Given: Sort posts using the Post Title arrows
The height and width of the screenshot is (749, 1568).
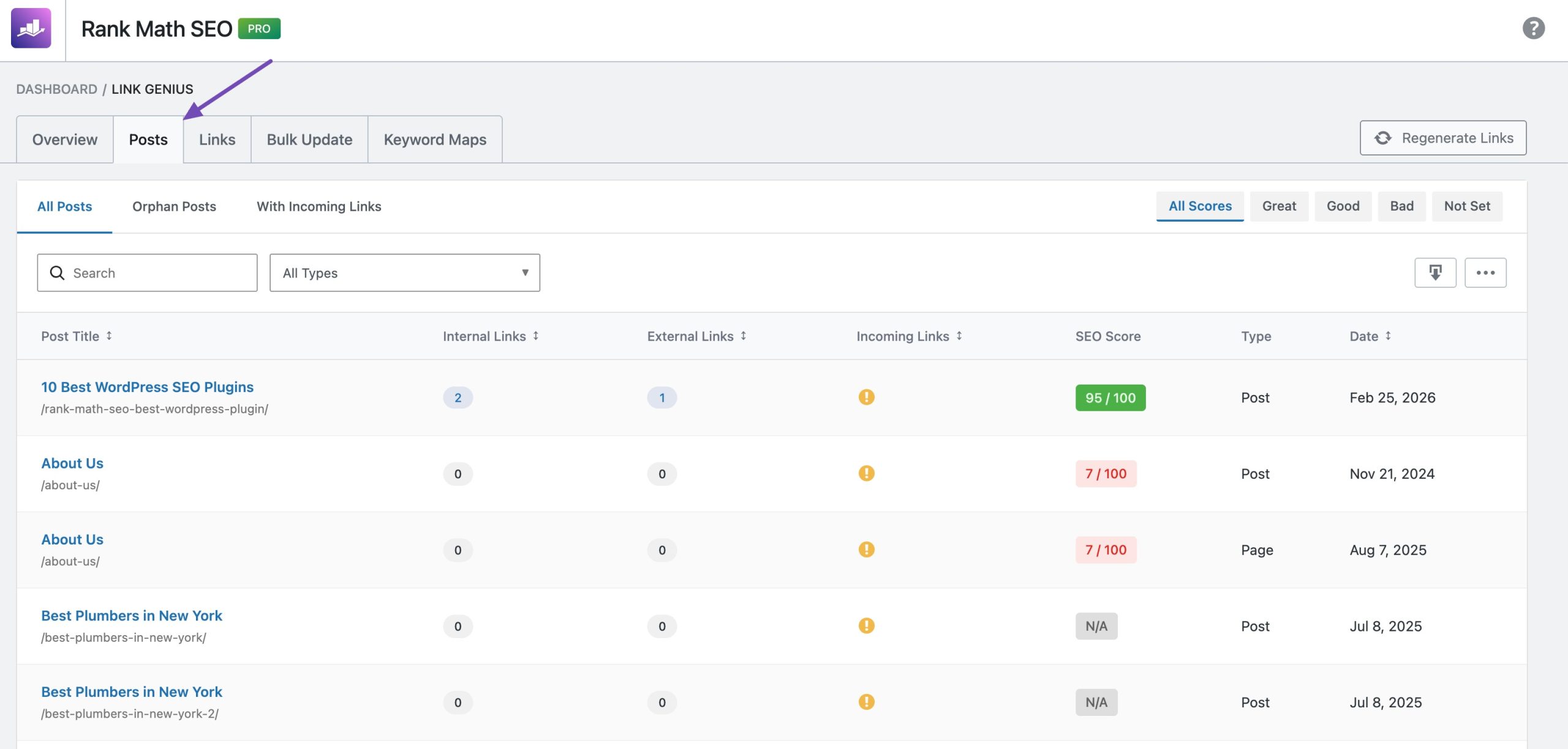Looking at the screenshot, I should point(110,336).
